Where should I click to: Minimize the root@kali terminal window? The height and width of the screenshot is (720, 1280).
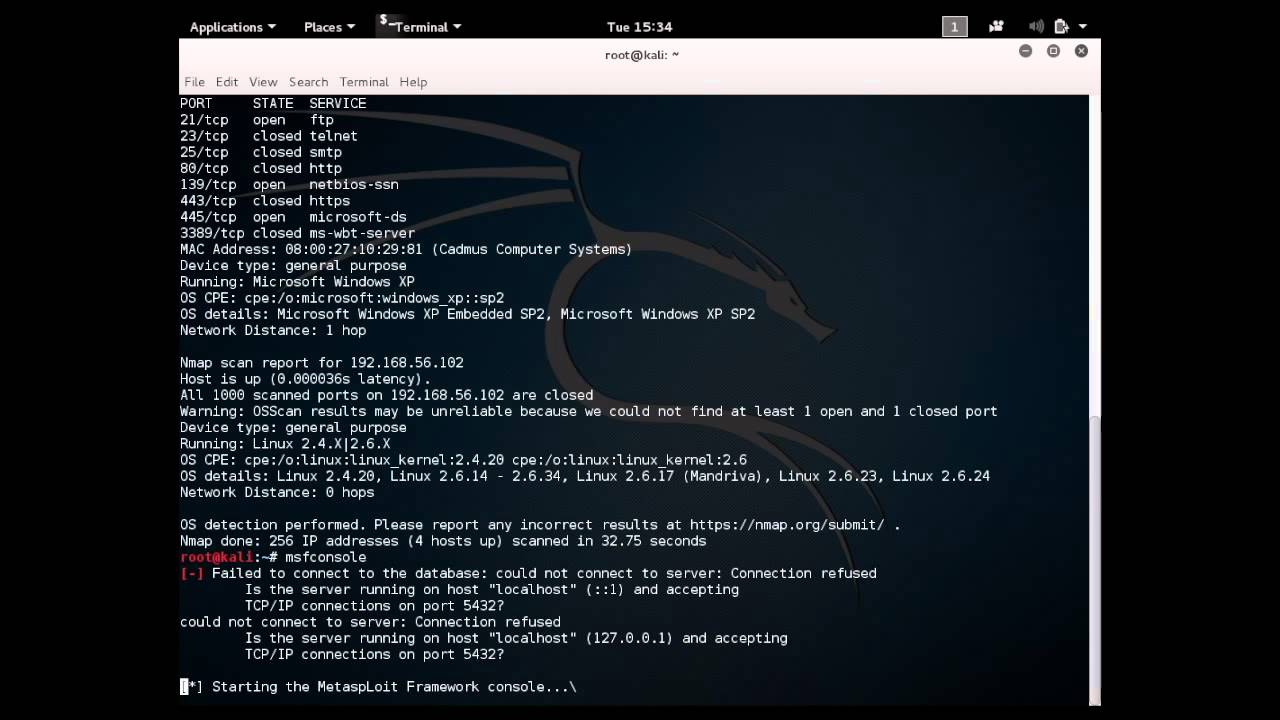tap(1025, 51)
